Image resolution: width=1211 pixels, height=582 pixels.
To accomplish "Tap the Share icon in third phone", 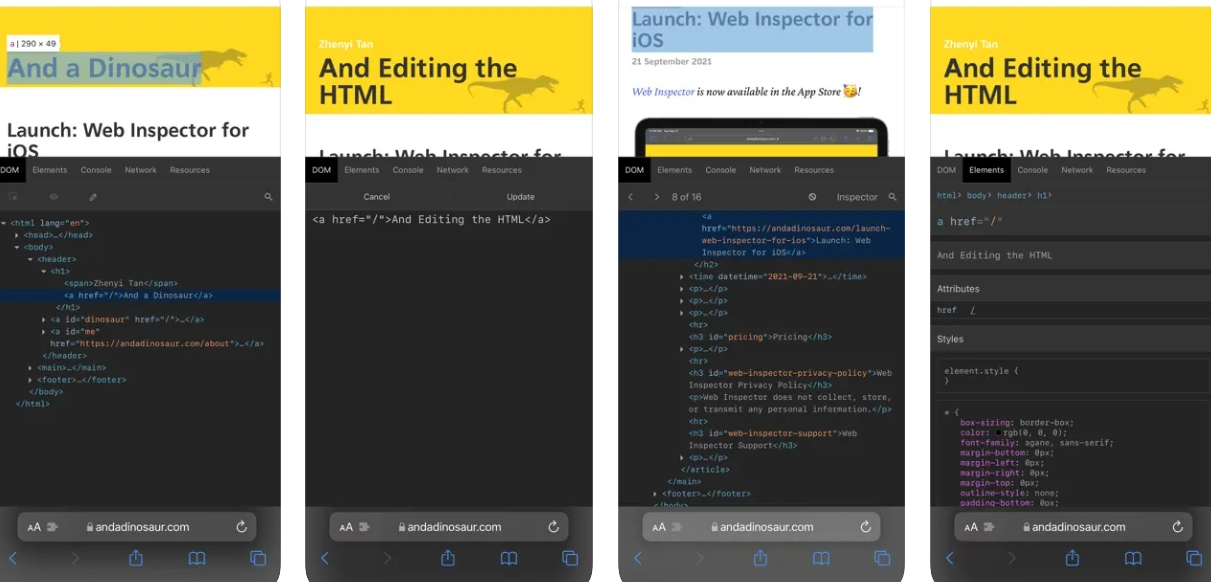I will point(760,558).
